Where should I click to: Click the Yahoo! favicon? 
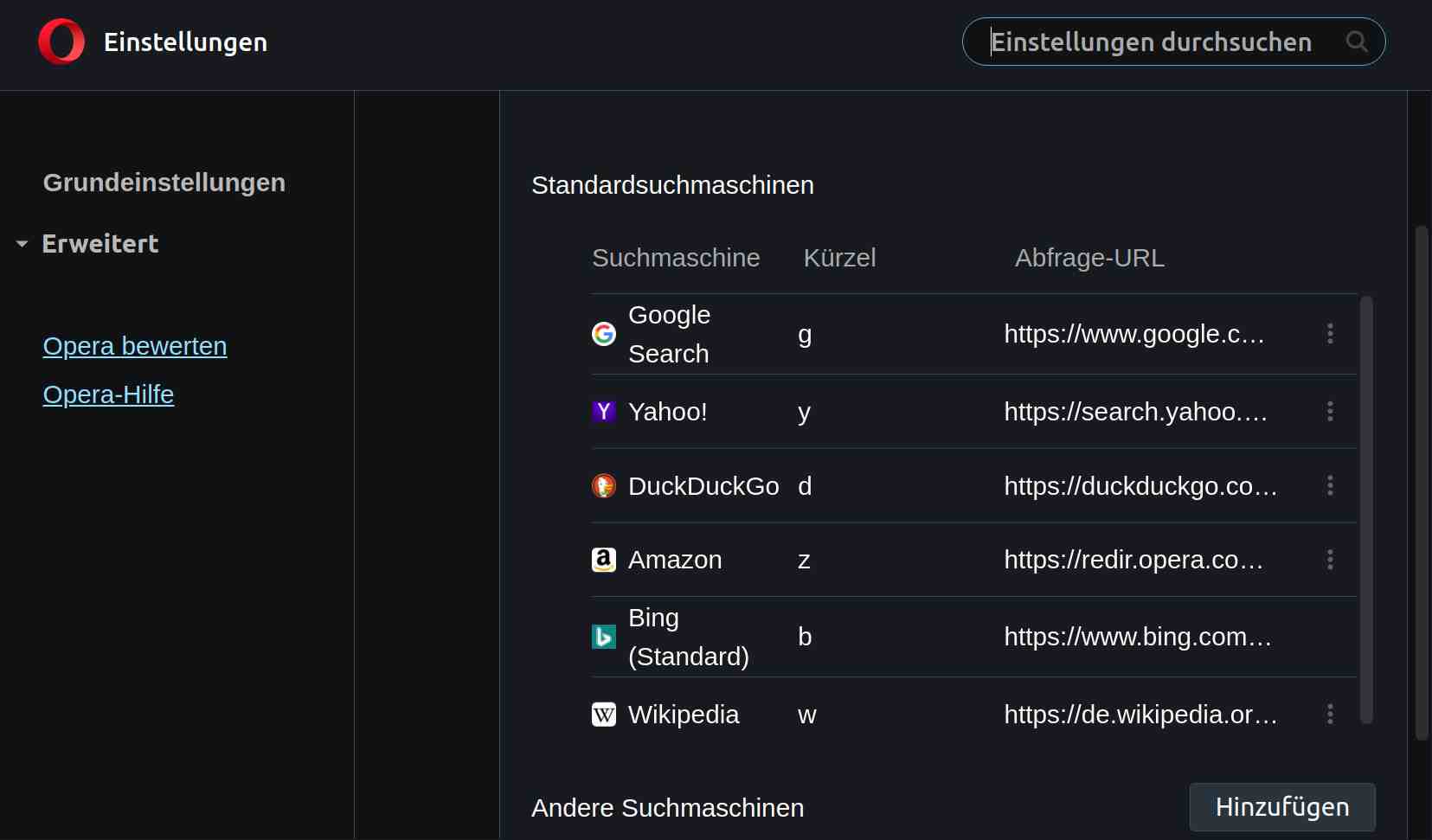(604, 411)
